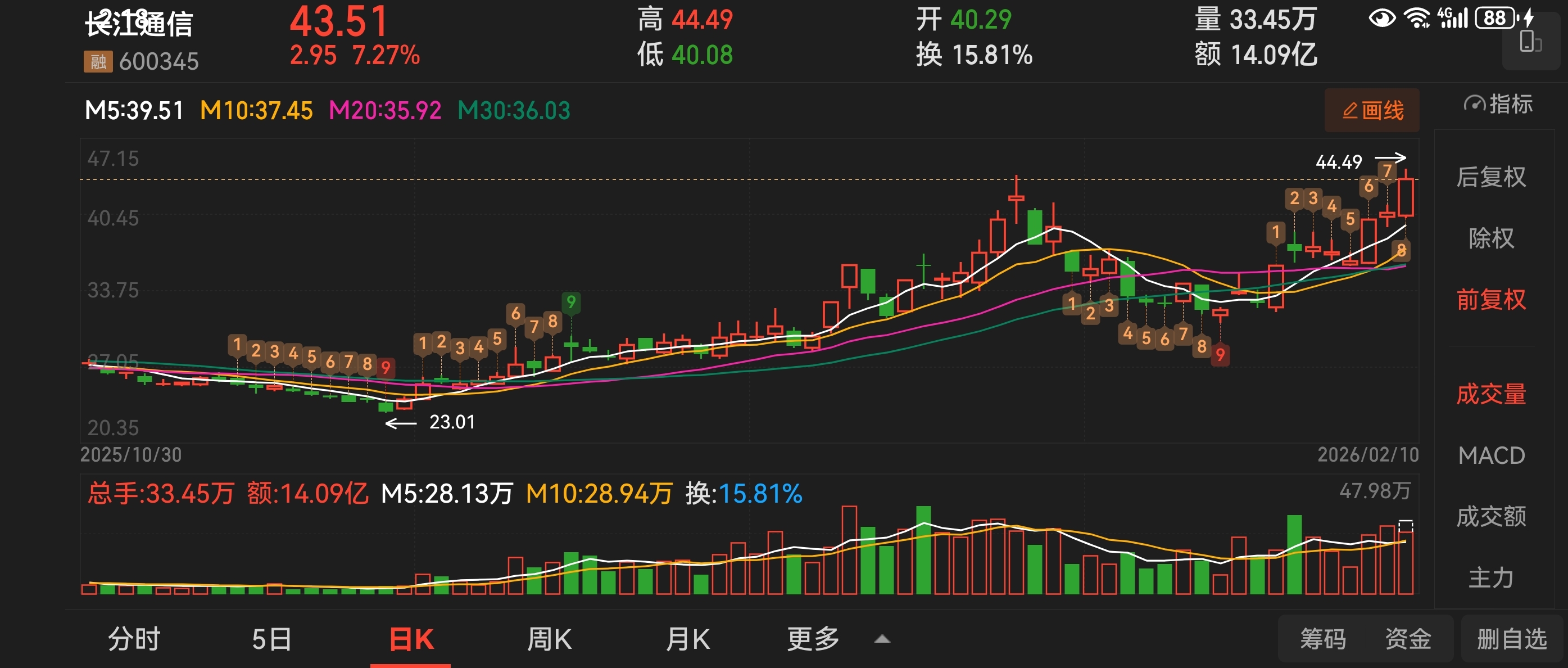1568x668 pixels.
Task: Switch sub-chart to MACD indicator
Action: click(x=1490, y=455)
